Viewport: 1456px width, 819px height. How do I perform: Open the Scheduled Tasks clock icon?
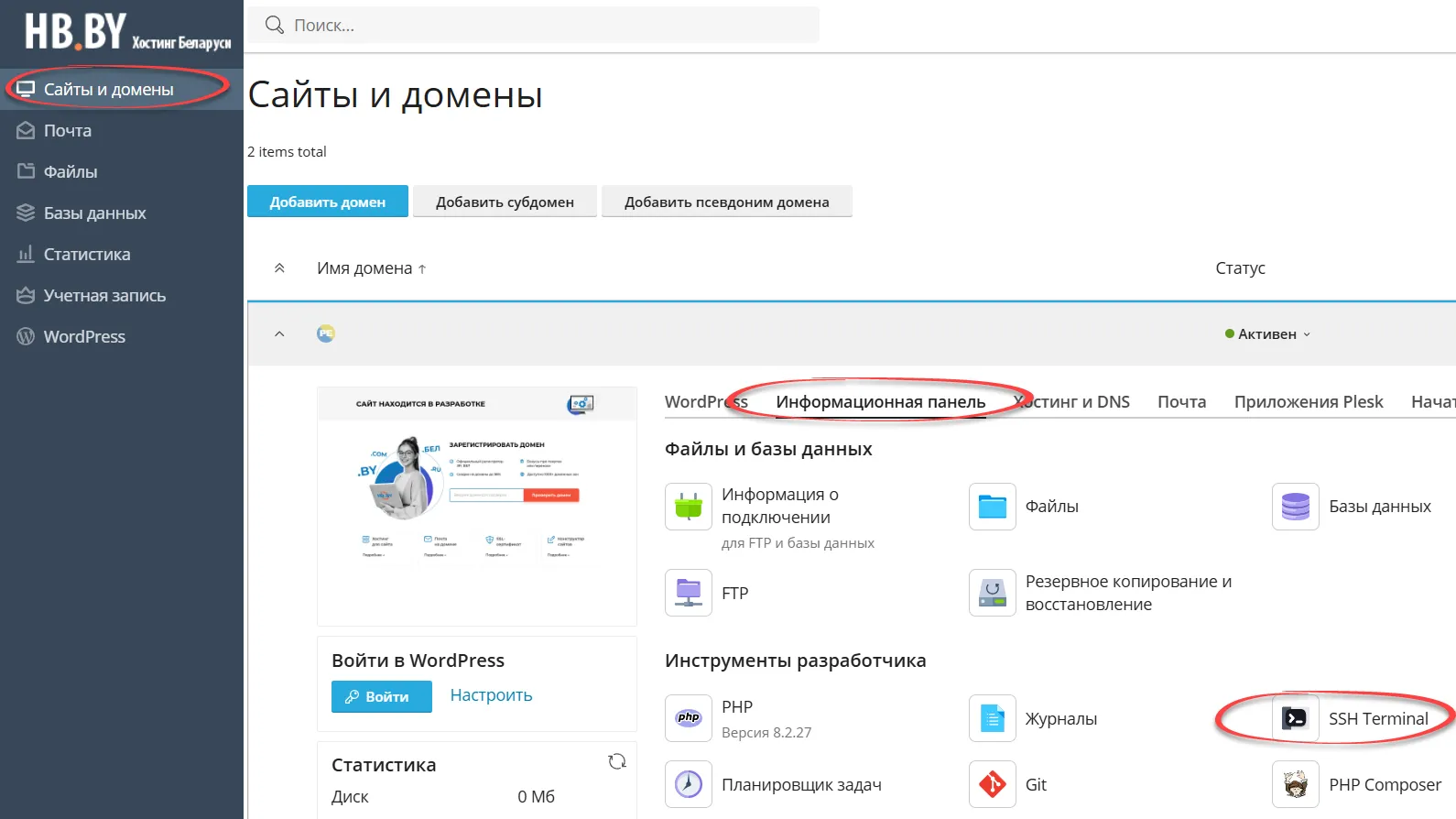(689, 784)
